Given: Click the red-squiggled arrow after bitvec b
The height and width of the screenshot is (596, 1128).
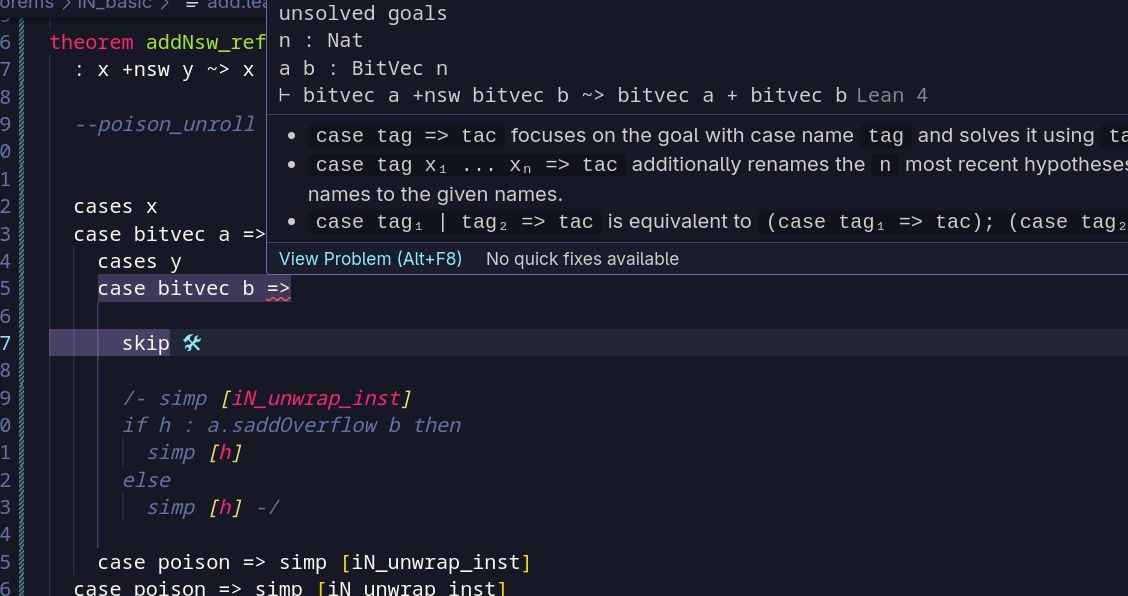Looking at the screenshot, I should coord(278,289).
